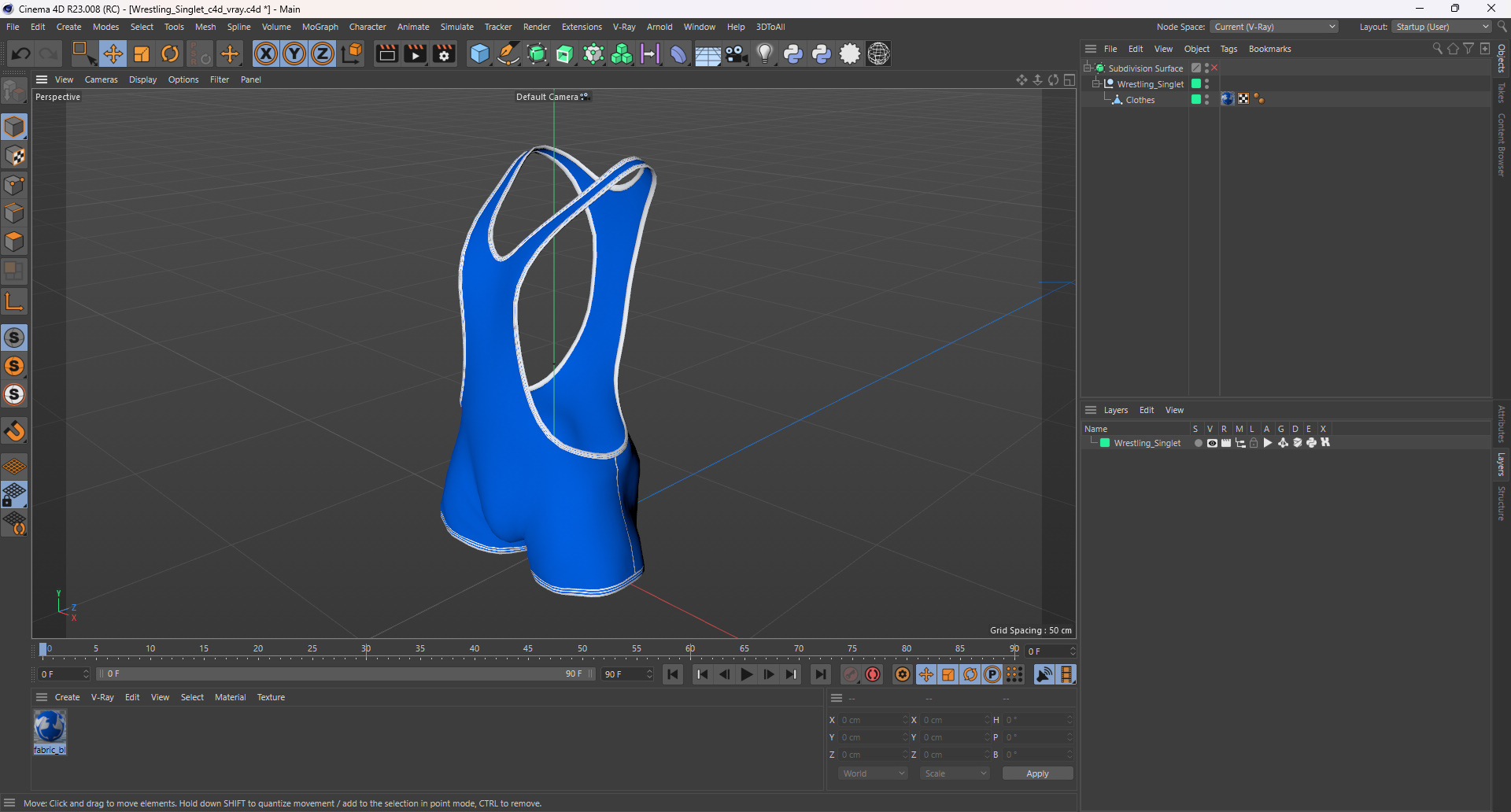Click the X position coordinate field
The image size is (1511, 812).
point(874,720)
